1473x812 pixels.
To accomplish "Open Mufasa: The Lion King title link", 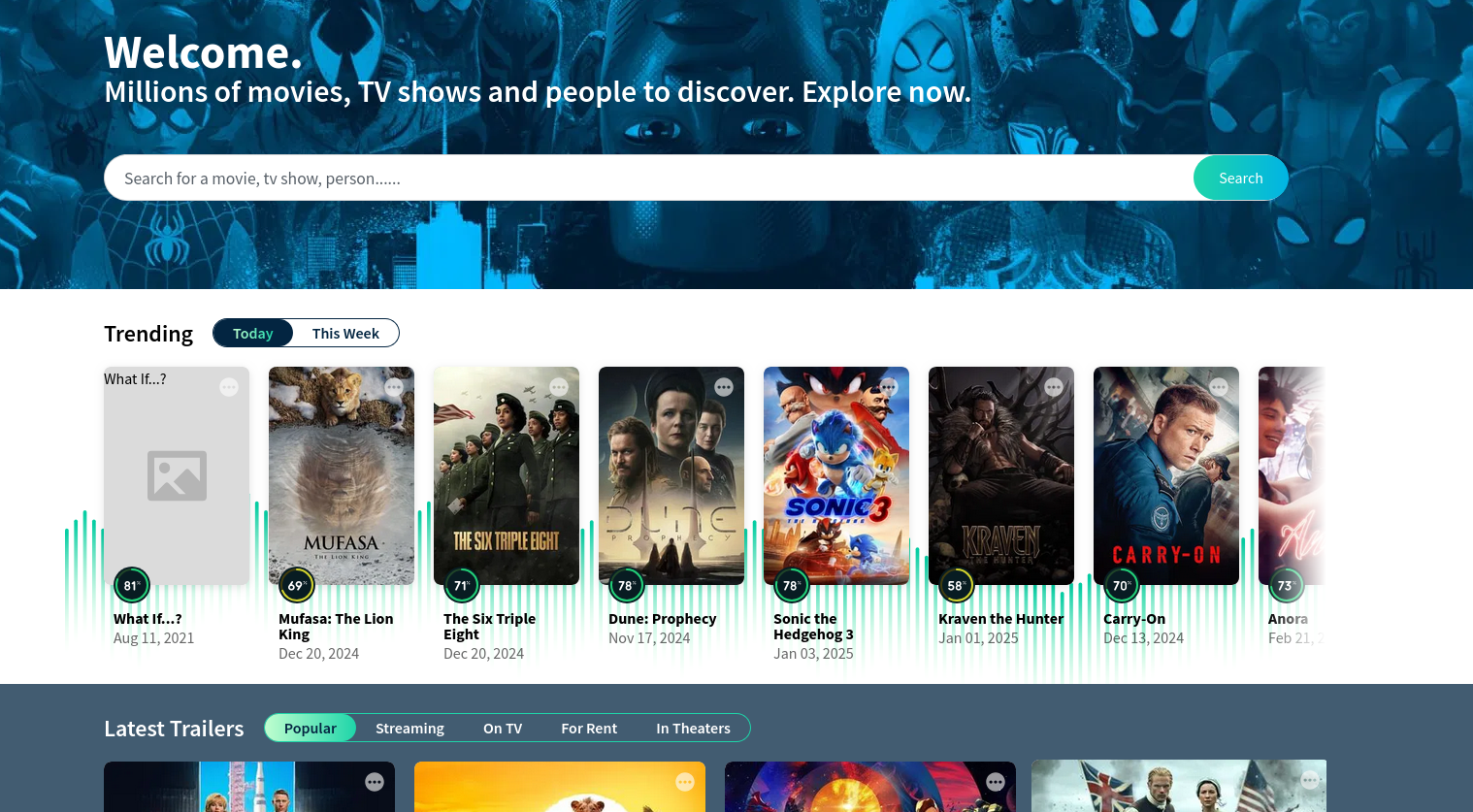I will [x=336, y=627].
